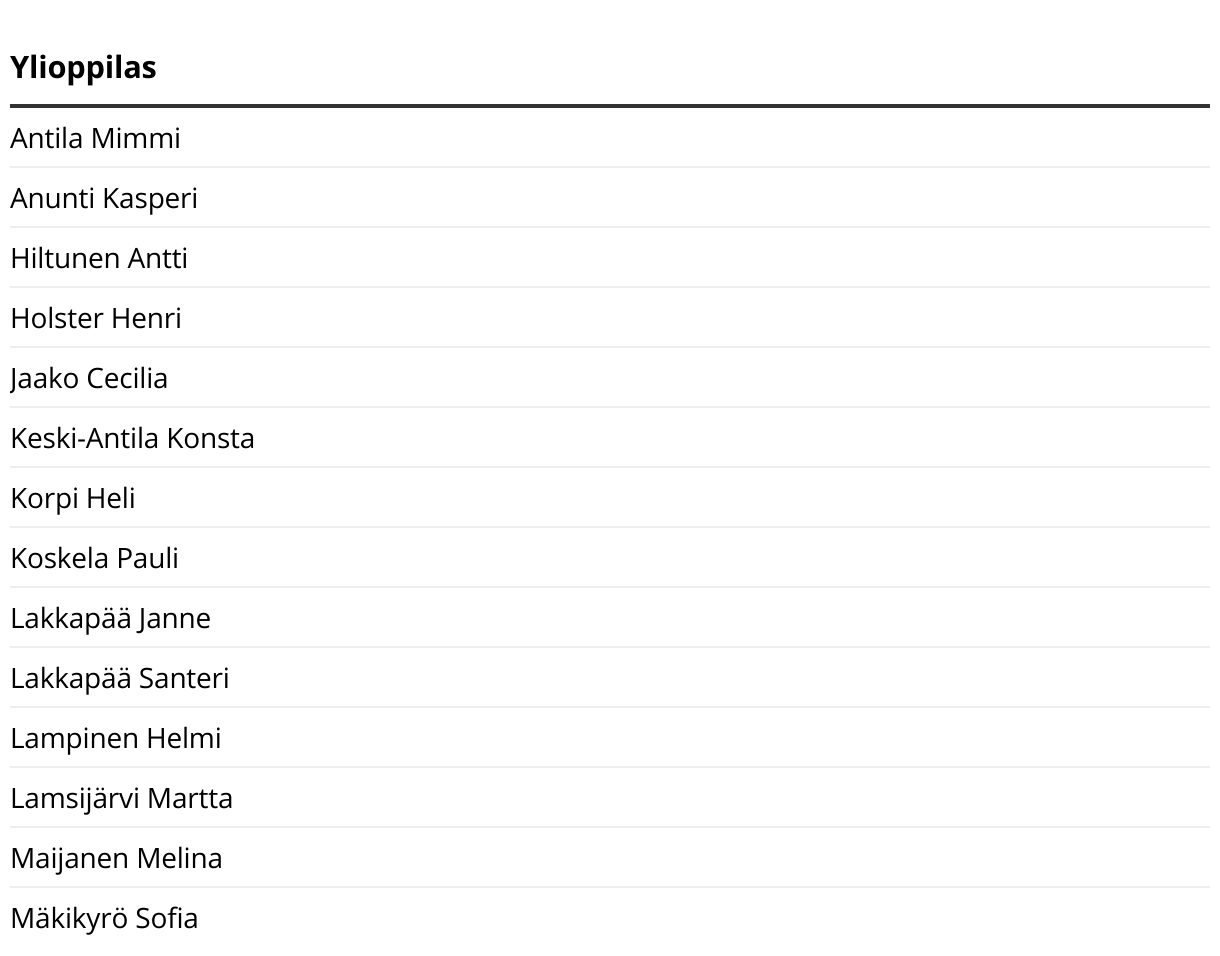The image size is (1220, 956).
Task: Click the first name Konsta
Action: (210, 438)
